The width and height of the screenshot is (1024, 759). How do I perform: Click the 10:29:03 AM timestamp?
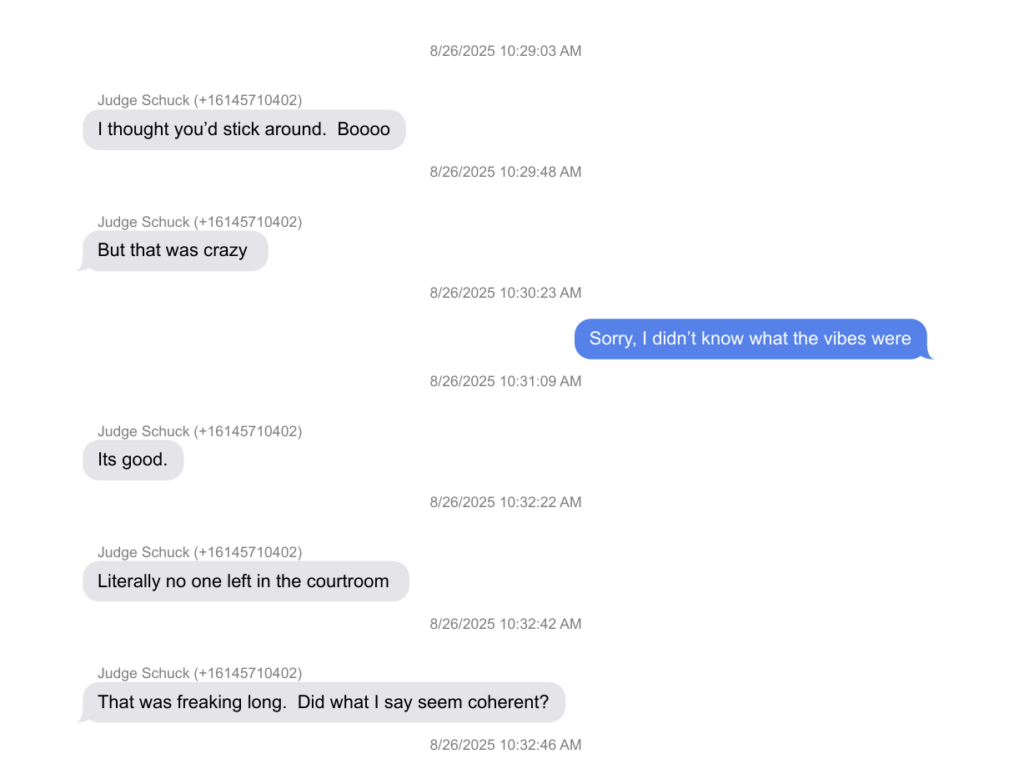[505, 51]
